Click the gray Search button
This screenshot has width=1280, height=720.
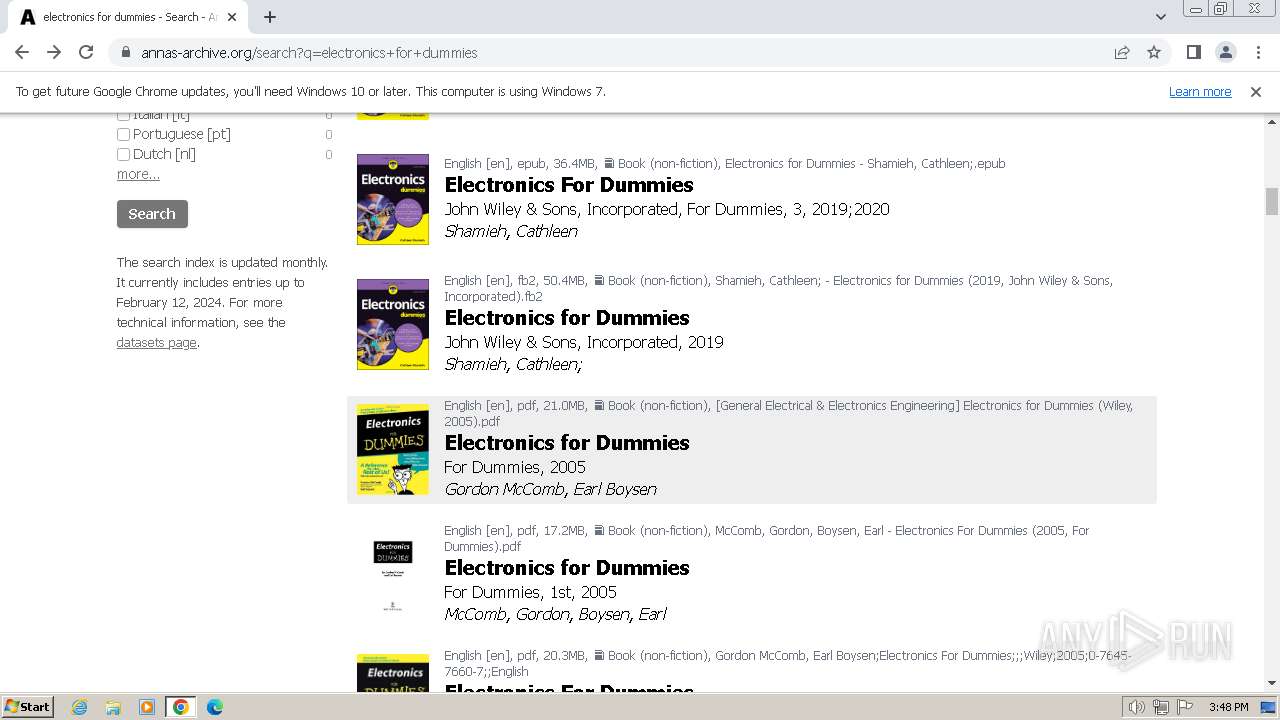pyautogui.click(x=152, y=214)
